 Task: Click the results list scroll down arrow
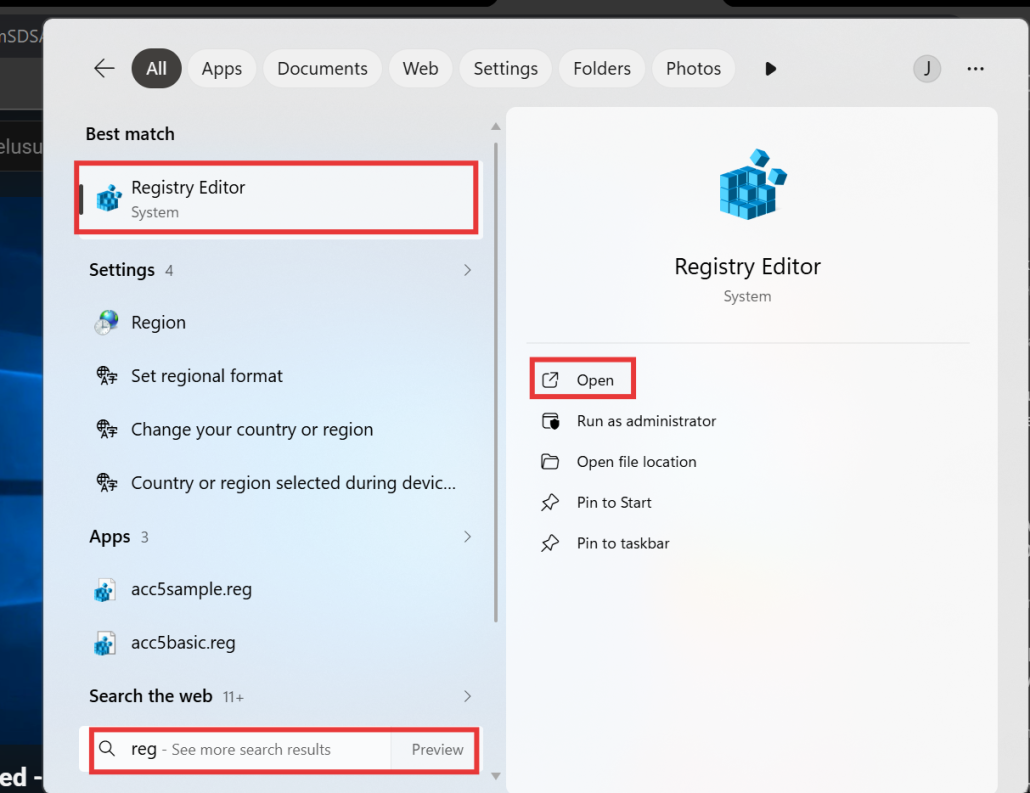tap(496, 776)
